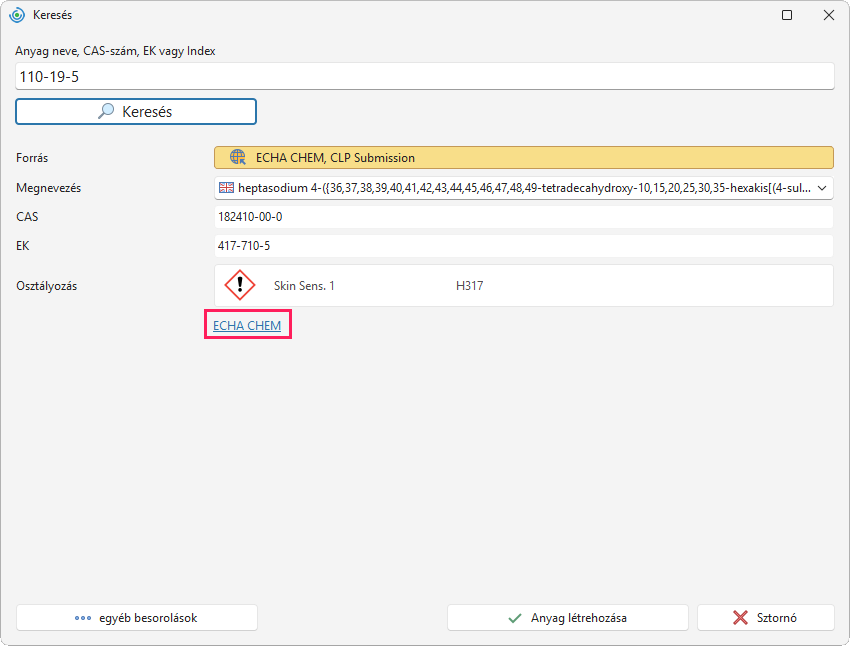Click the ECHA CHEM, CLP Submission source bar
The image size is (850, 646).
pos(524,158)
